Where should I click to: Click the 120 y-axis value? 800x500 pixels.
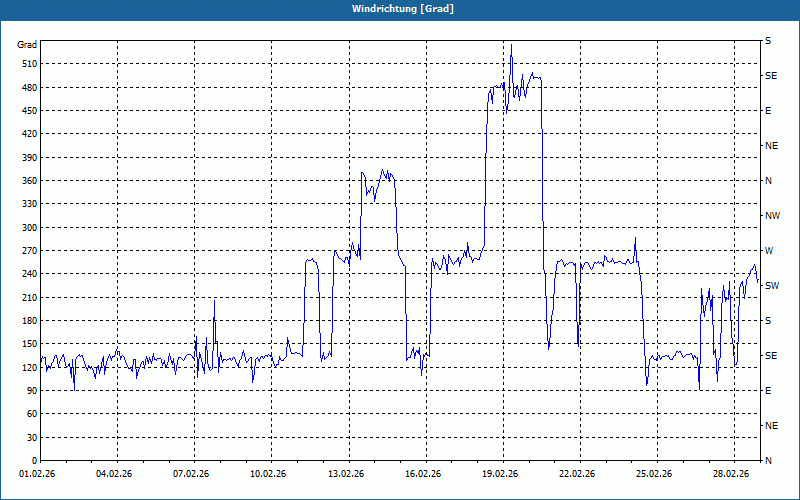[30, 367]
